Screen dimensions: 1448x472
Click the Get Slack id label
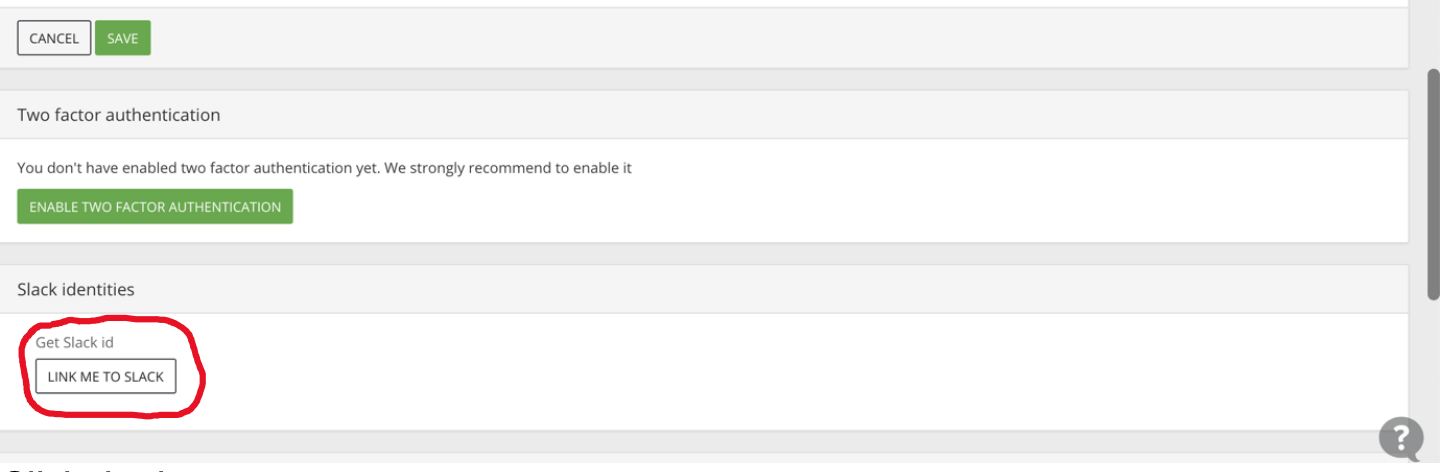coord(75,342)
